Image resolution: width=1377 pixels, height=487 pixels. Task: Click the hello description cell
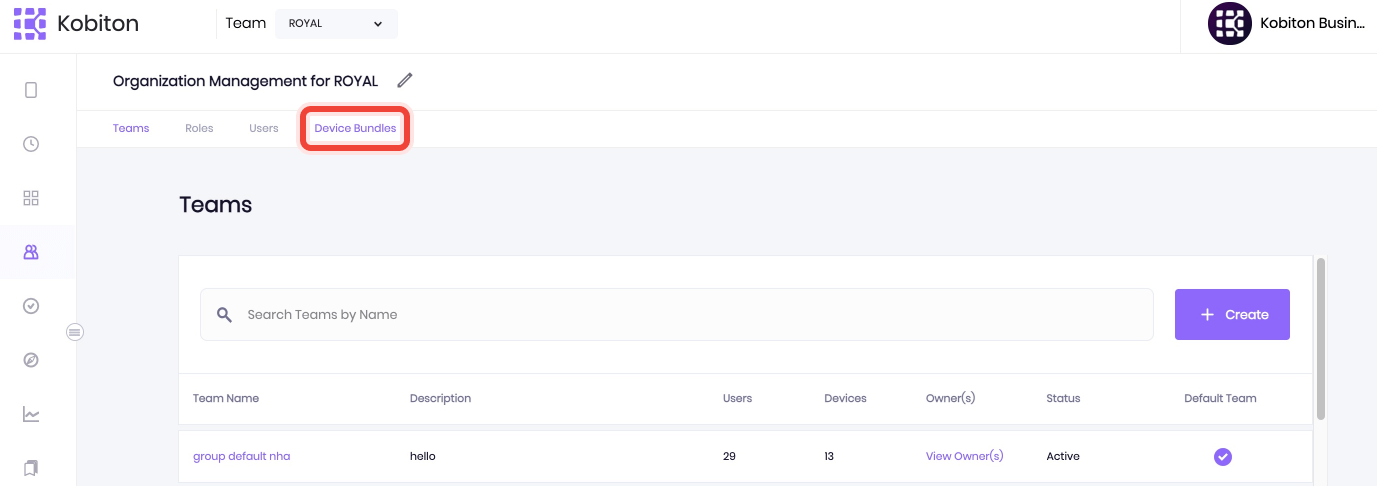[423, 456]
